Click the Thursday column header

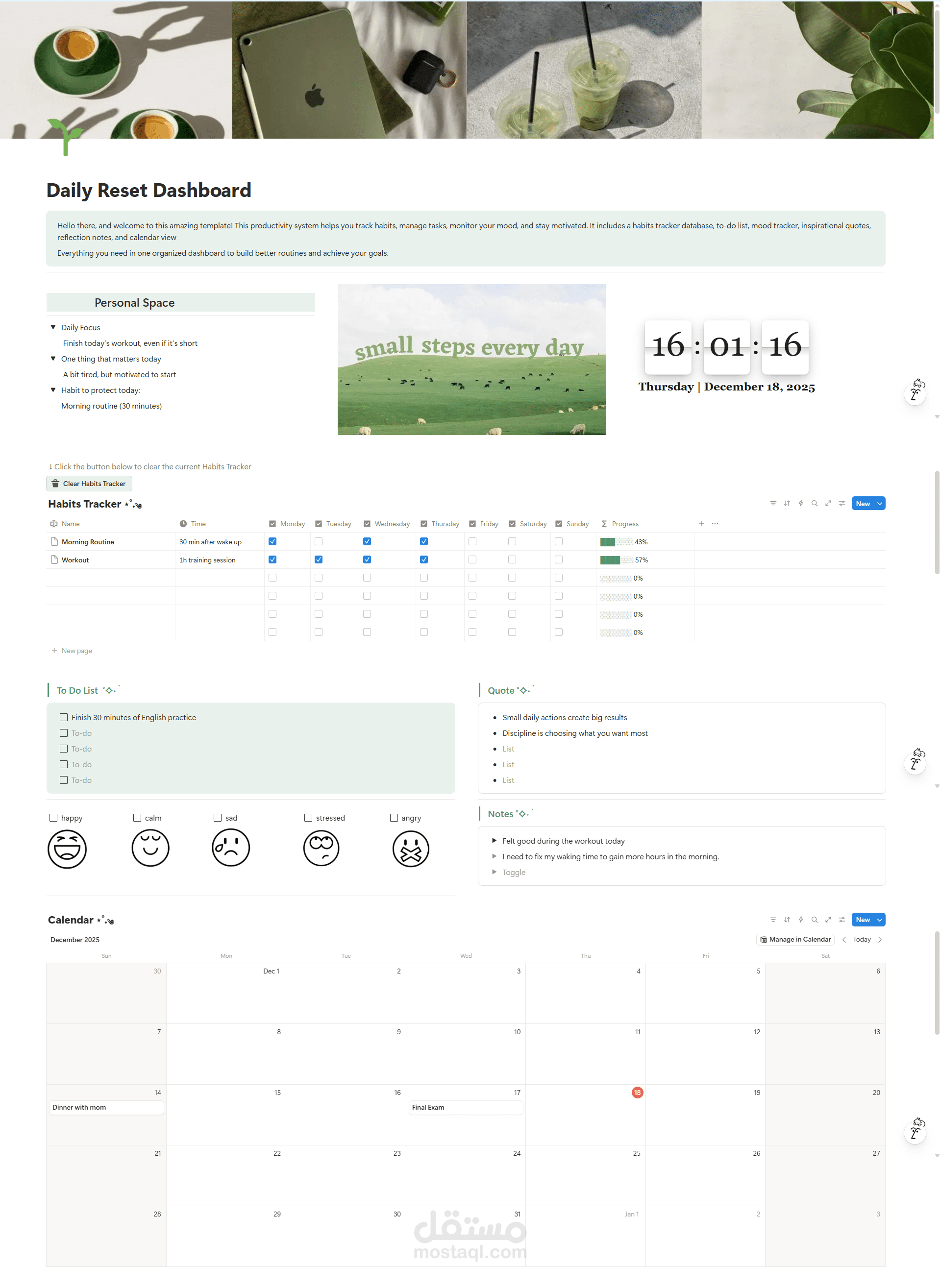(445, 524)
